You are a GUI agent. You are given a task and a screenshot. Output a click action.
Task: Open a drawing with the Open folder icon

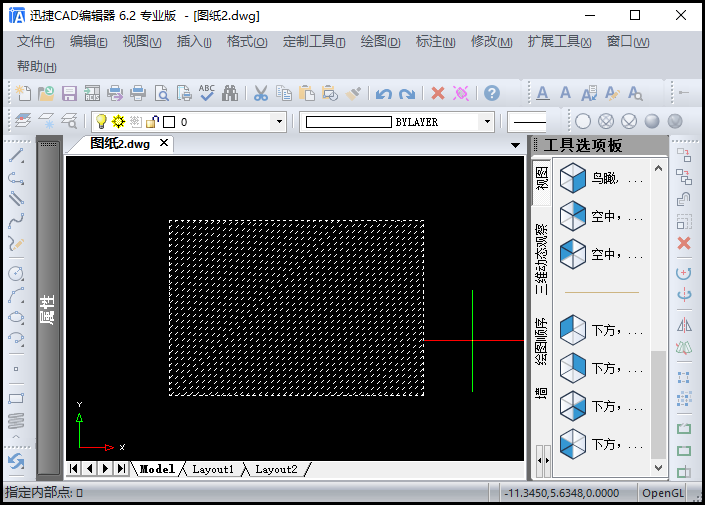pyautogui.click(x=46, y=93)
